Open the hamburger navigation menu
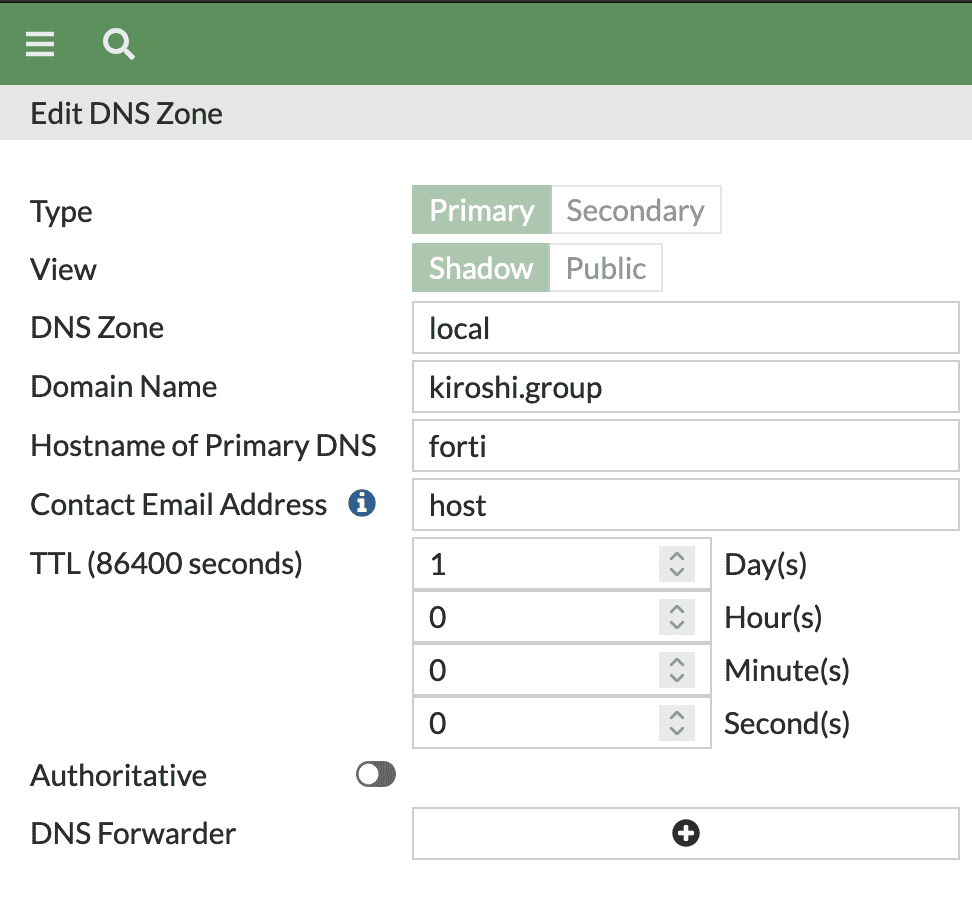Viewport: 972px width, 904px height. 40,44
